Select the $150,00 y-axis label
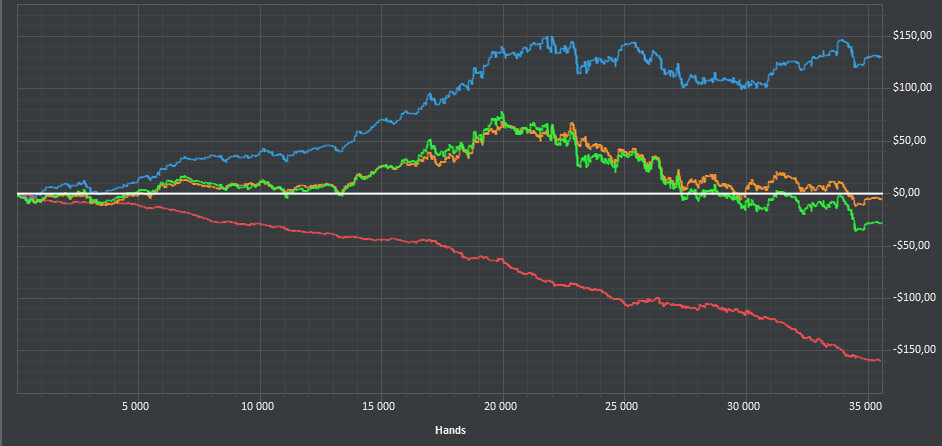This screenshot has height=446, width=942. [x=912, y=37]
